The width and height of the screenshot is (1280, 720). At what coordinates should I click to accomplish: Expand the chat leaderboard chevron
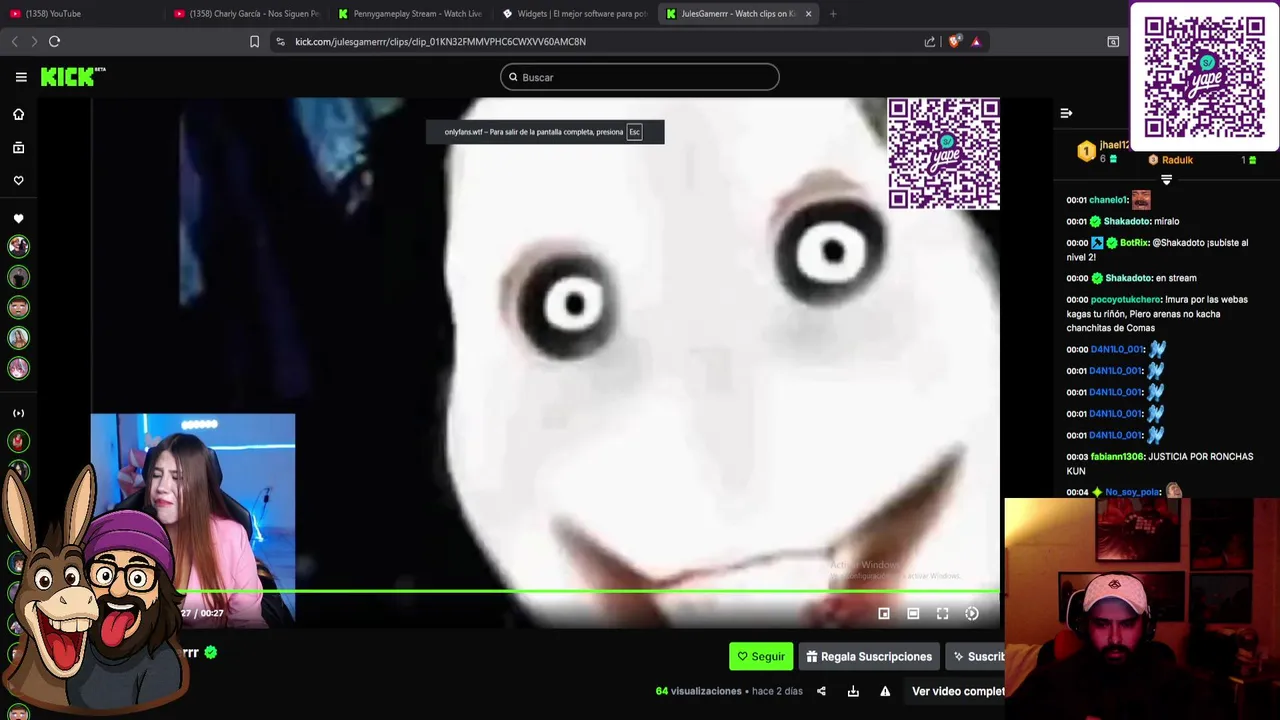[1166, 180]
